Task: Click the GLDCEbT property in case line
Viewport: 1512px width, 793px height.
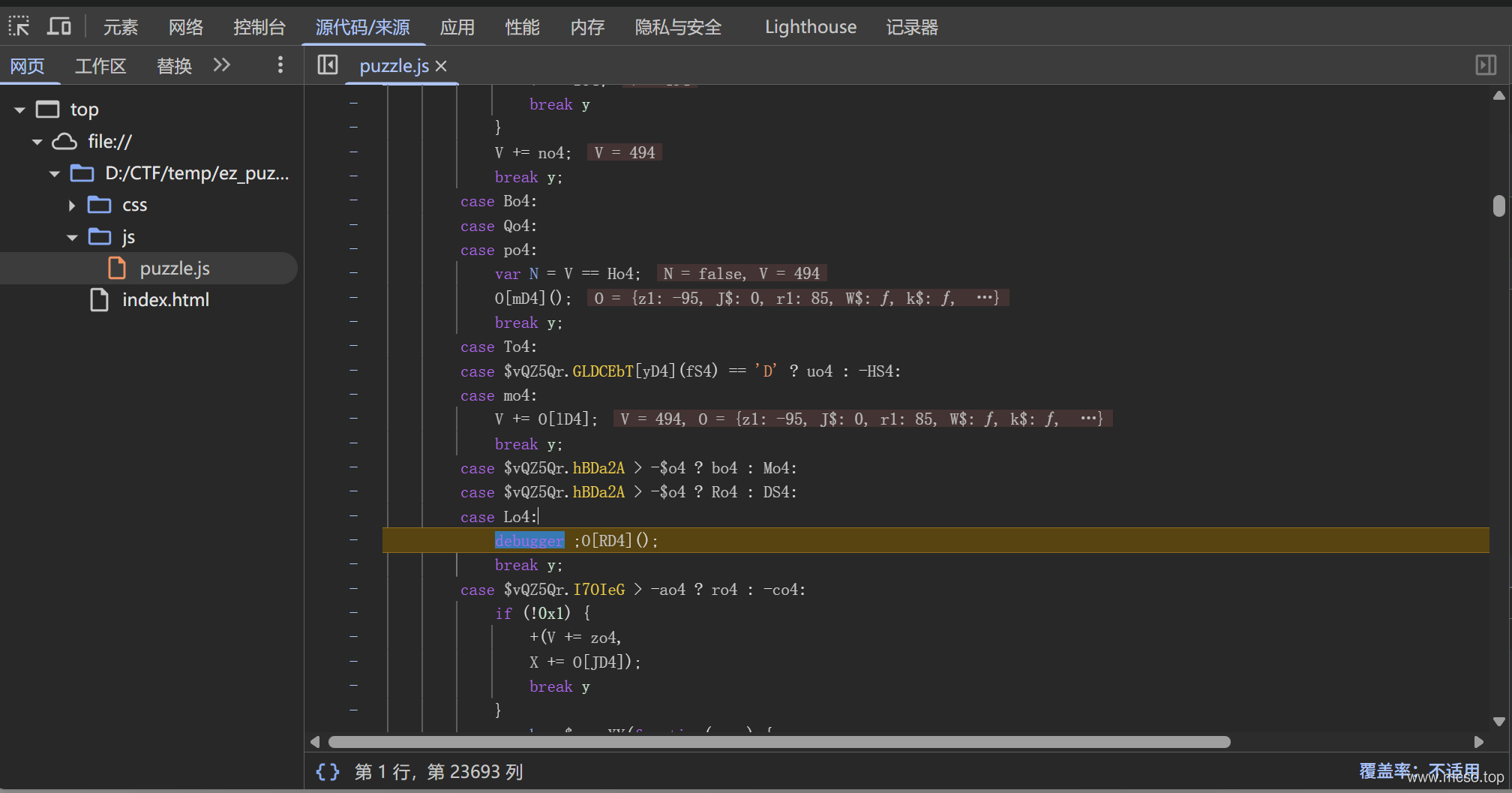Action: [x=604, y=371]
